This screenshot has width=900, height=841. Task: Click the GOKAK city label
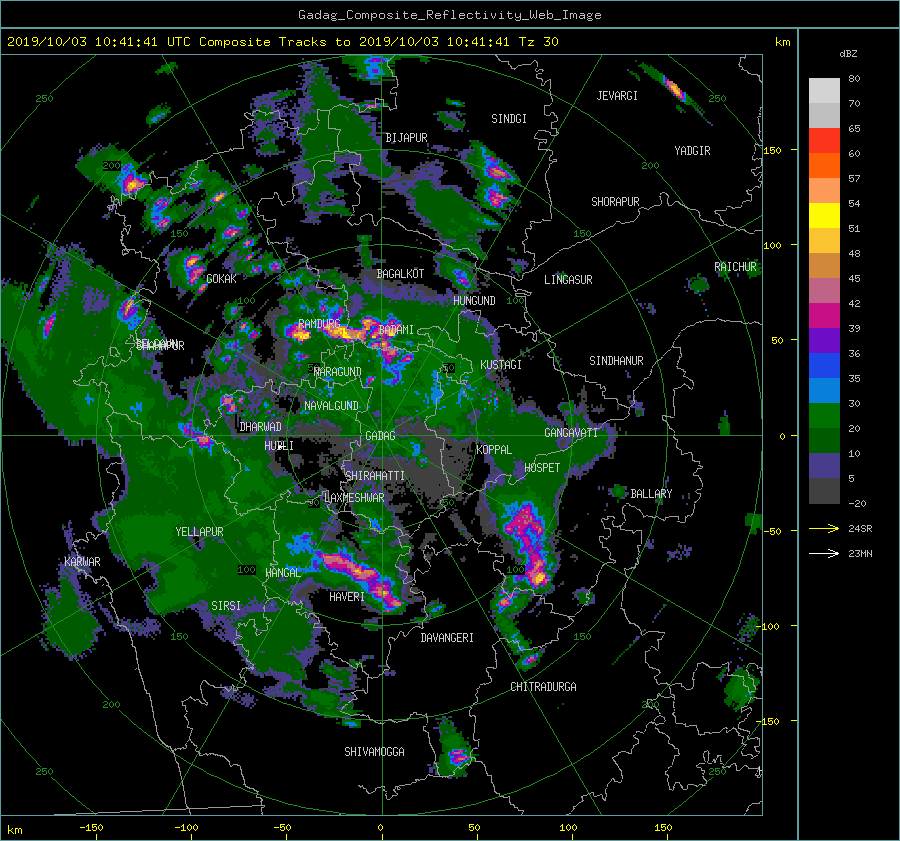click(221, 279)
